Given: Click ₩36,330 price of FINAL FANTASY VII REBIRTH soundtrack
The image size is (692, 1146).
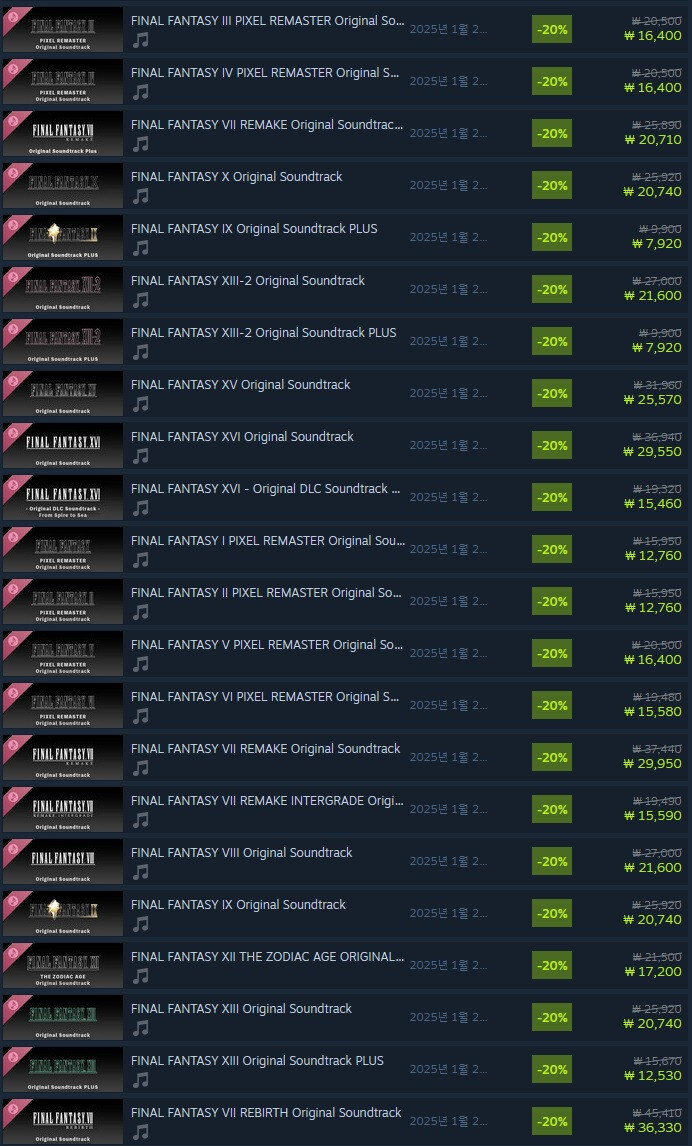Looking at the screenshot, I should click(653, 1128).
